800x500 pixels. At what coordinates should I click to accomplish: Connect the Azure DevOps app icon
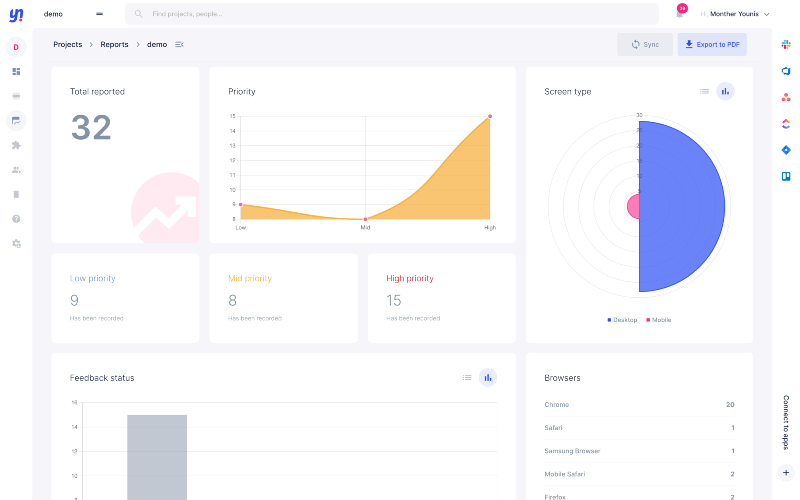[786, 71]
